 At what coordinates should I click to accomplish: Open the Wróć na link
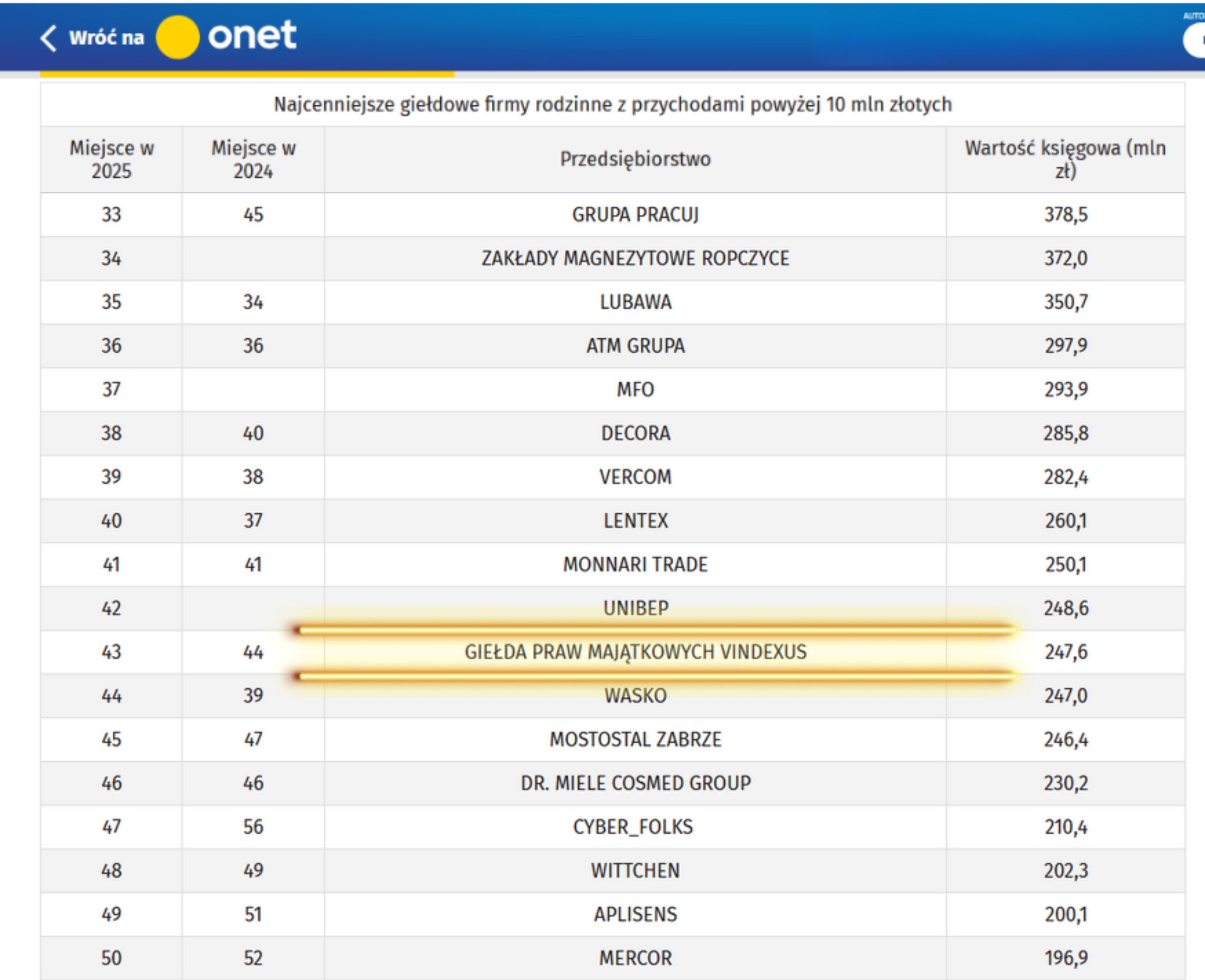pos(106,38)
